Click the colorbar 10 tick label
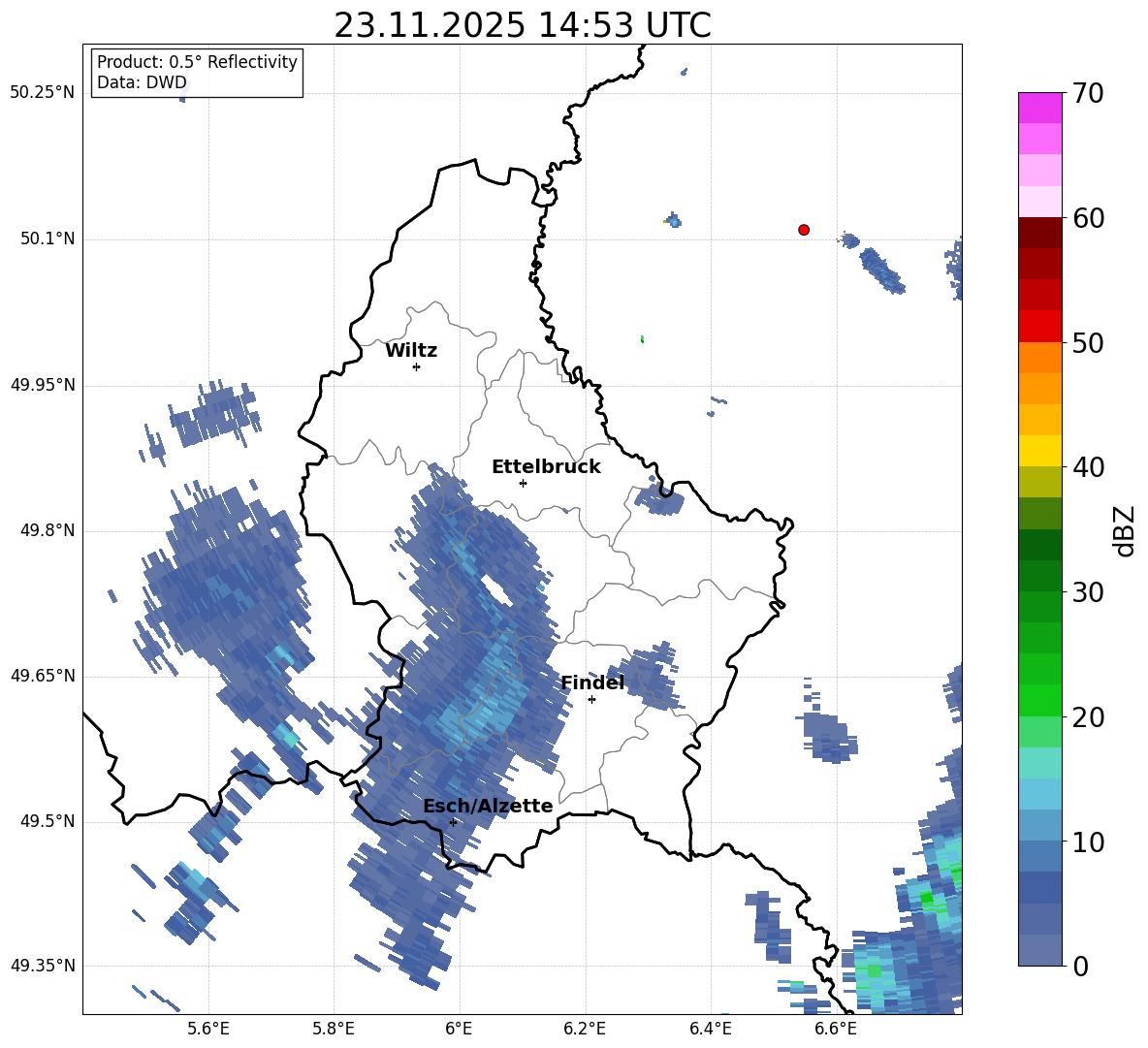 click(1088, 842)
